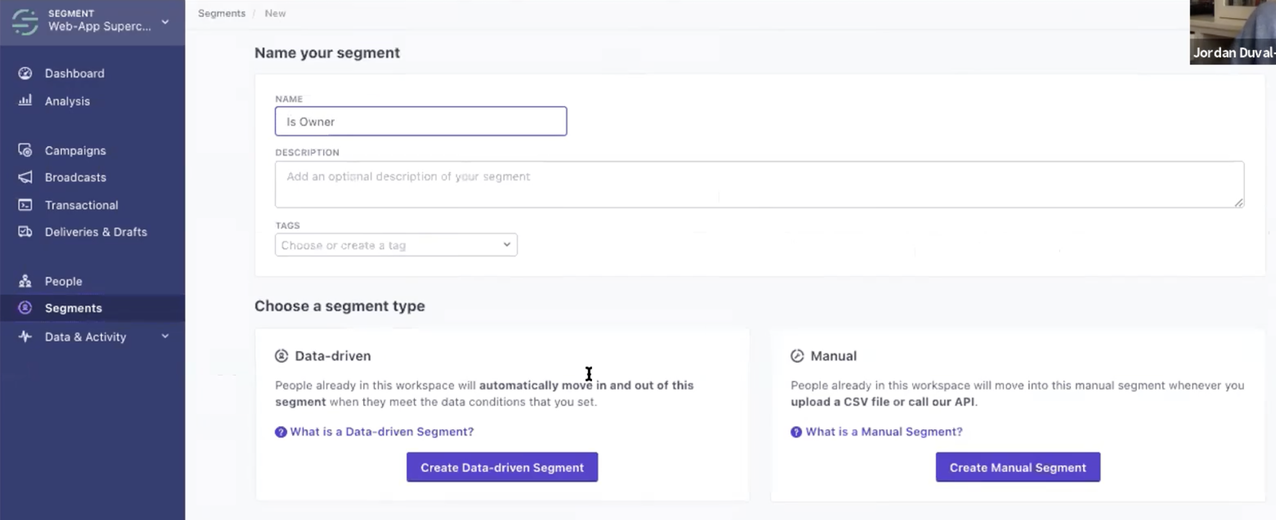Click the 'New' breadcrumb text
Image resolution: width=1276 pixels, height=520 pixels.
(x=275, y=13)
